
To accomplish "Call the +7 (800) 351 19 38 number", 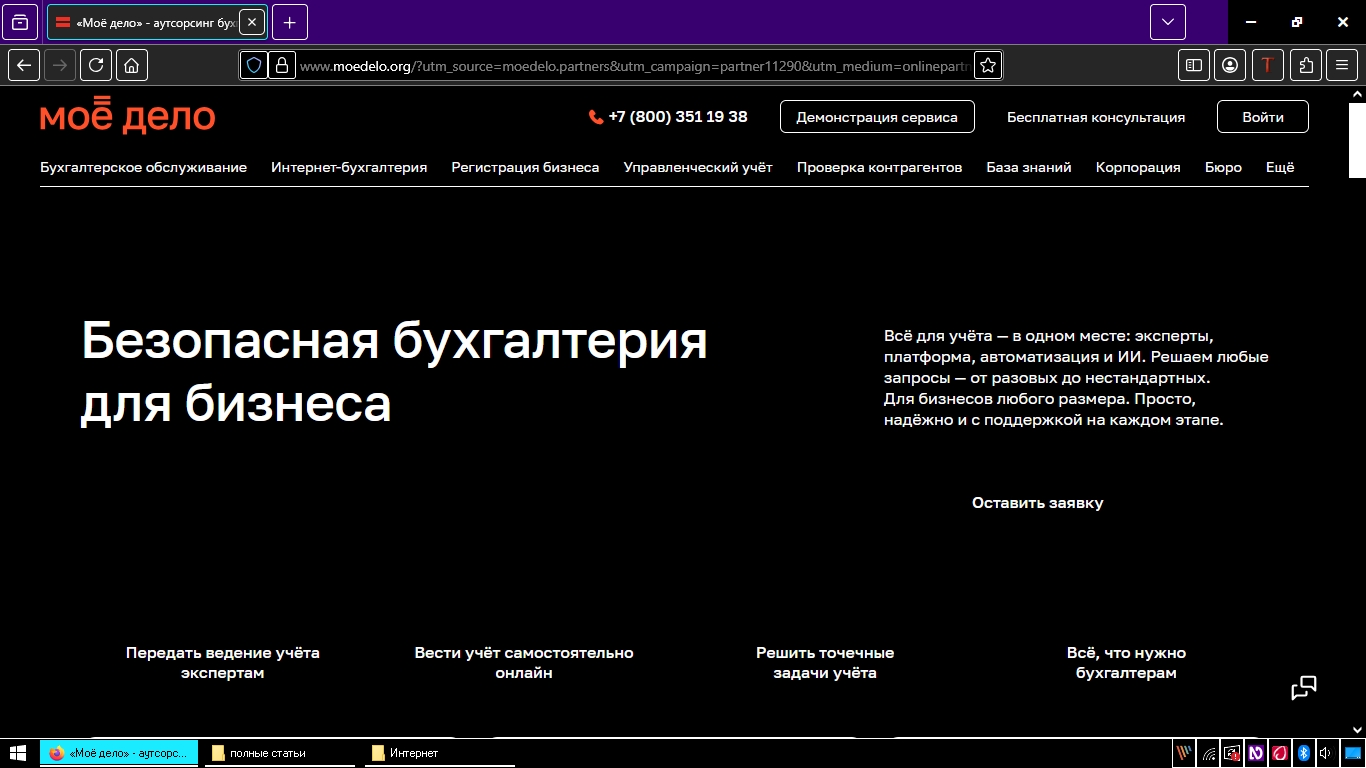I will (x=668, y=116).
